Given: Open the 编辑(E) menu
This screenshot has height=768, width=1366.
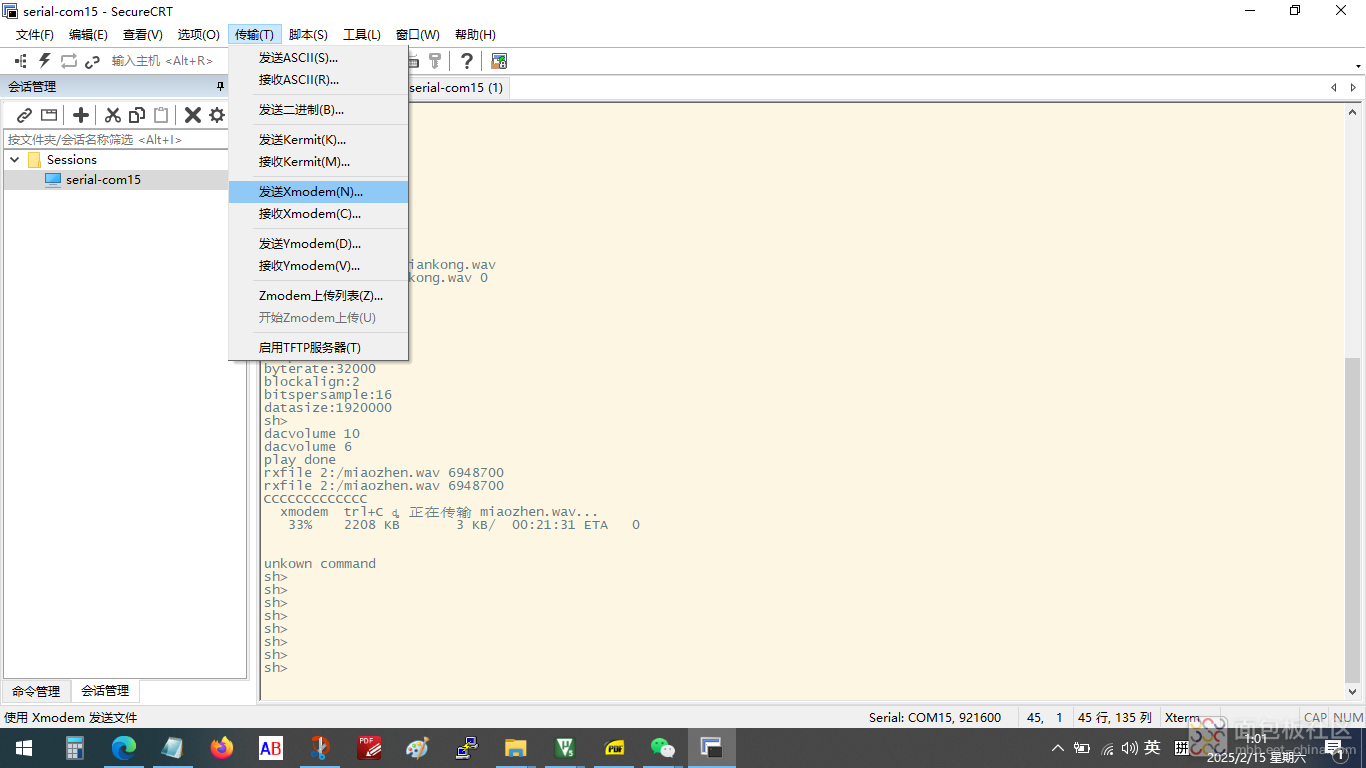Looking at the screenshot, I should (x=88, y=35).
